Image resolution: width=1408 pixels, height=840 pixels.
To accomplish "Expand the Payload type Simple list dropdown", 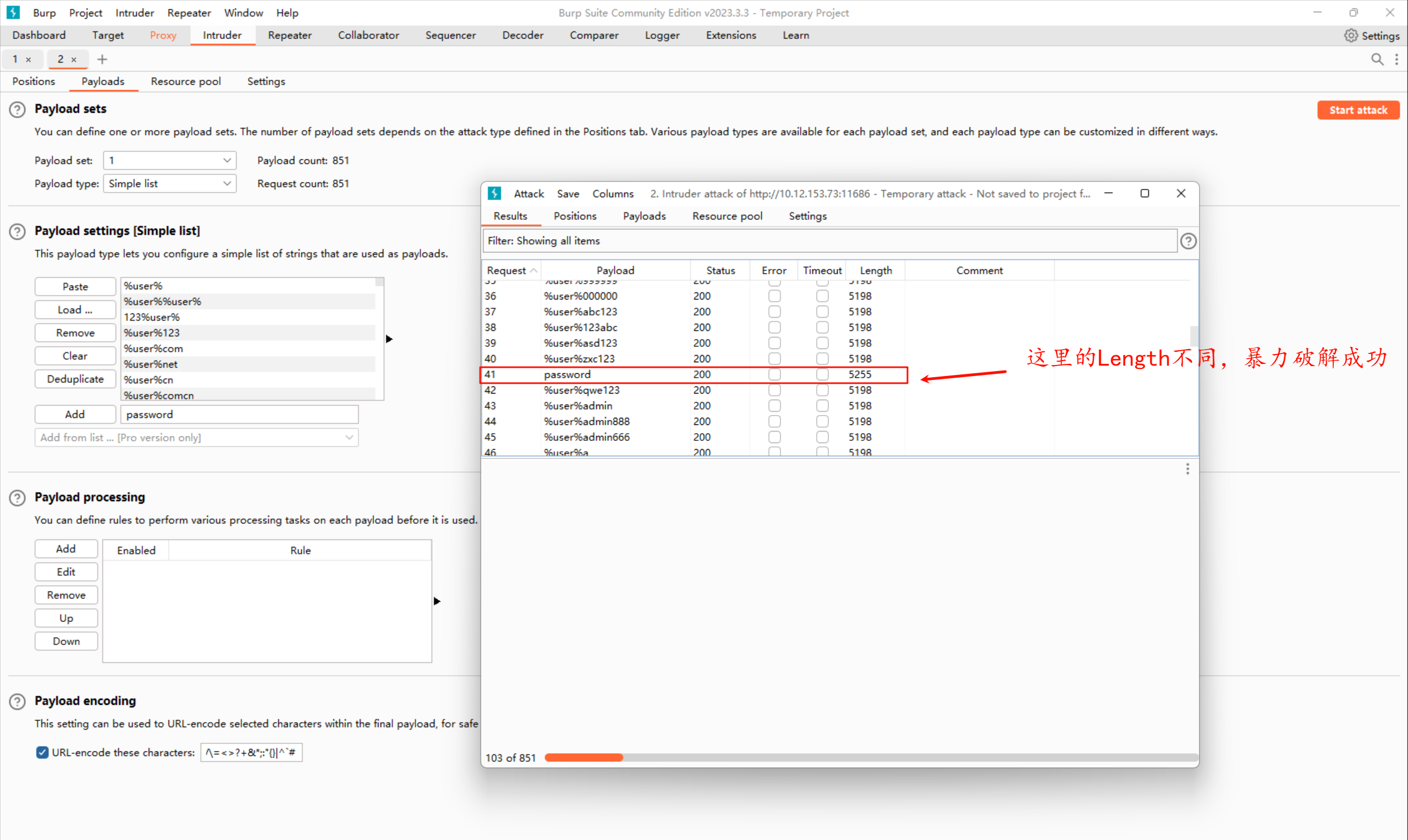I will [169, 184].
